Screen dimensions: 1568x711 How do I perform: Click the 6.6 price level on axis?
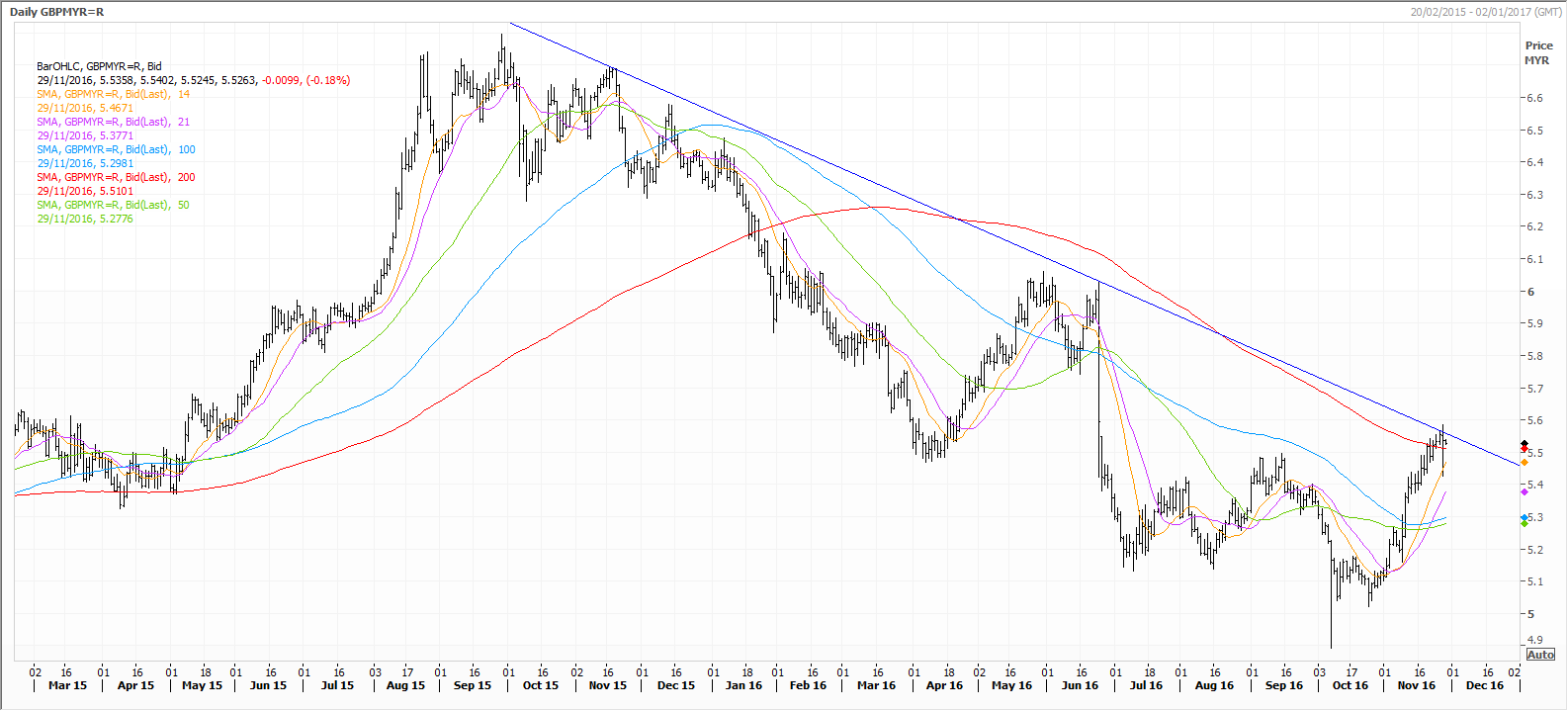[1534, 98]
